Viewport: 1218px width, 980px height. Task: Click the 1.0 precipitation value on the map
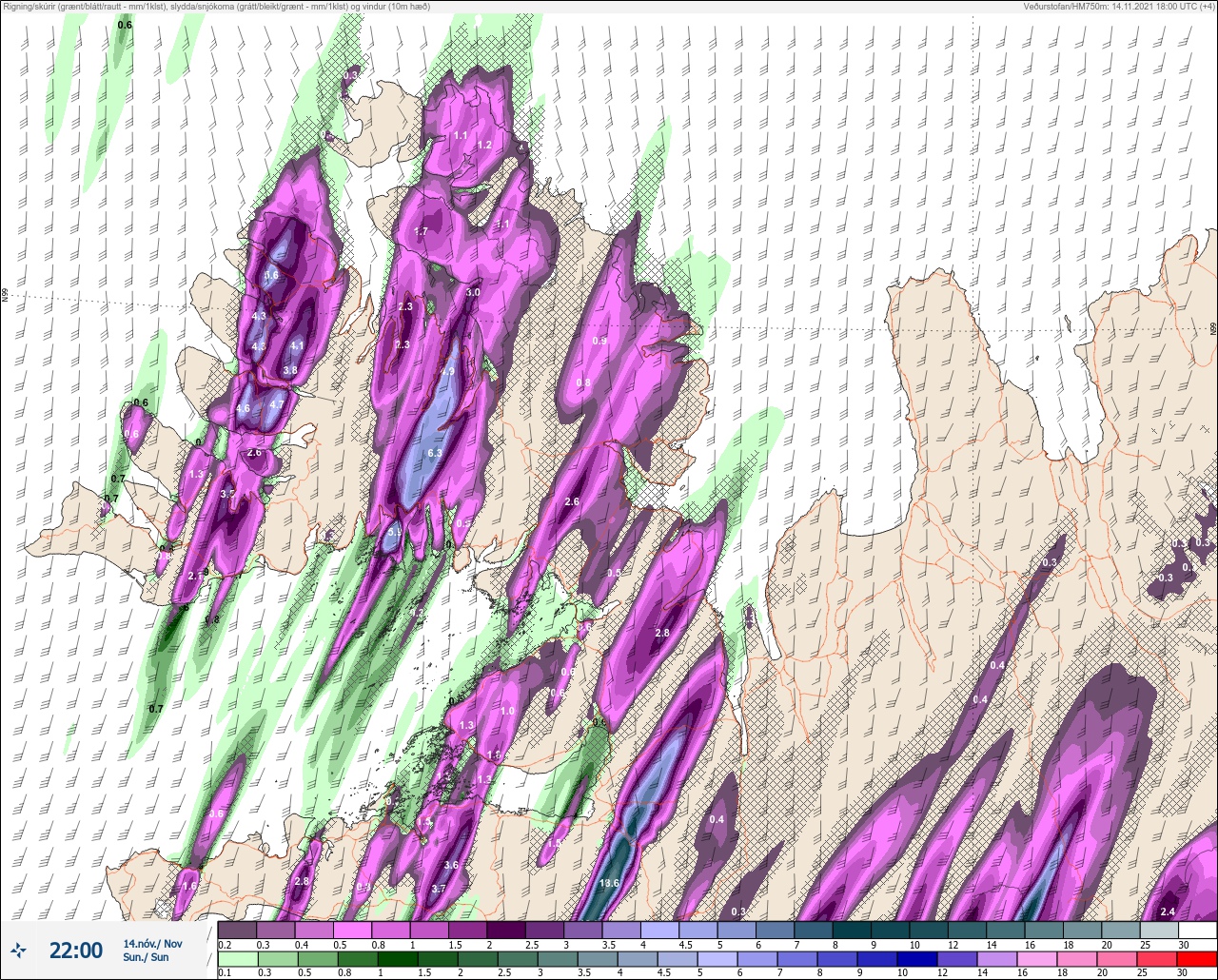pyautogui.click(x=507, y=711)
